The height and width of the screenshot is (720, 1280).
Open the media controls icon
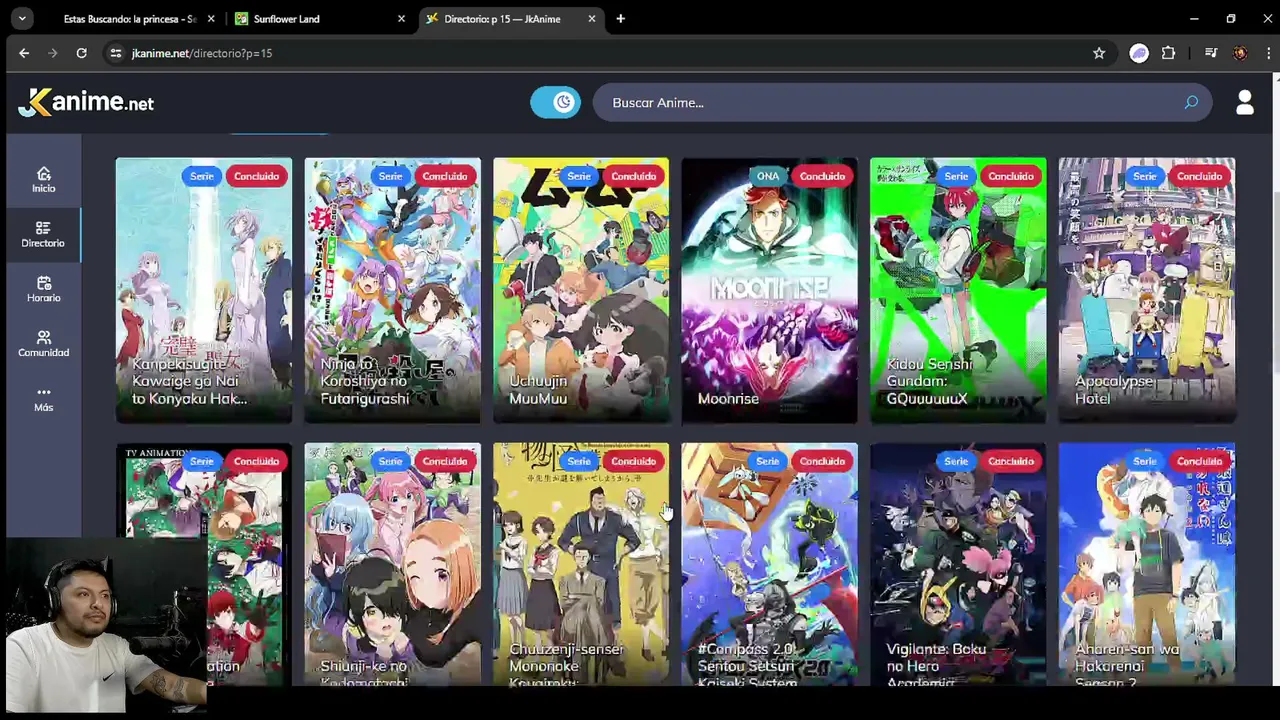click(x=1211, y=53)
